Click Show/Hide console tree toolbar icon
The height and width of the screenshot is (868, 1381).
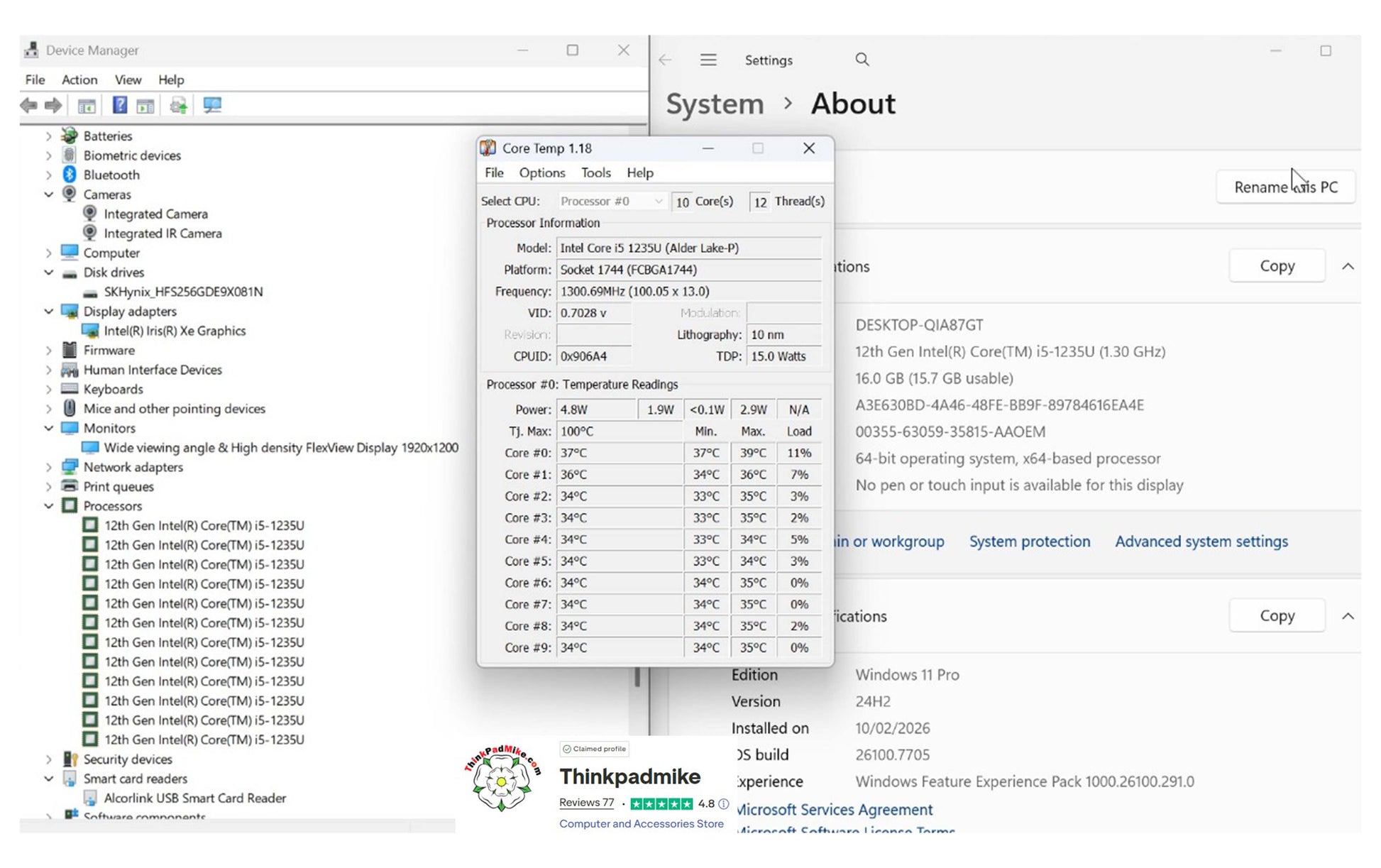pos(87,106)
